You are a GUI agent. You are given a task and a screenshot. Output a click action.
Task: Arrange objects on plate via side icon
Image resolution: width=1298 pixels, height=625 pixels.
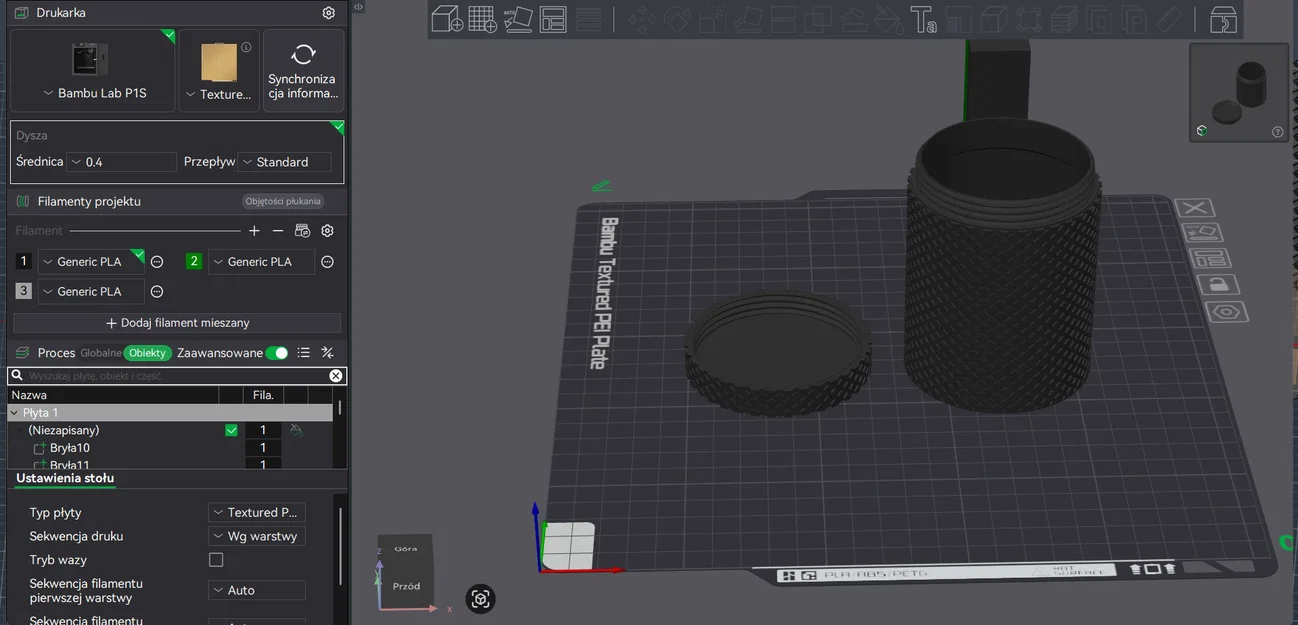(1209, 260)
